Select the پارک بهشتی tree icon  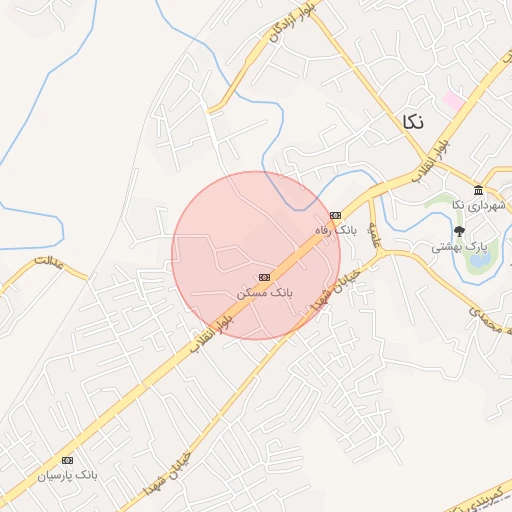coord(459,231)
